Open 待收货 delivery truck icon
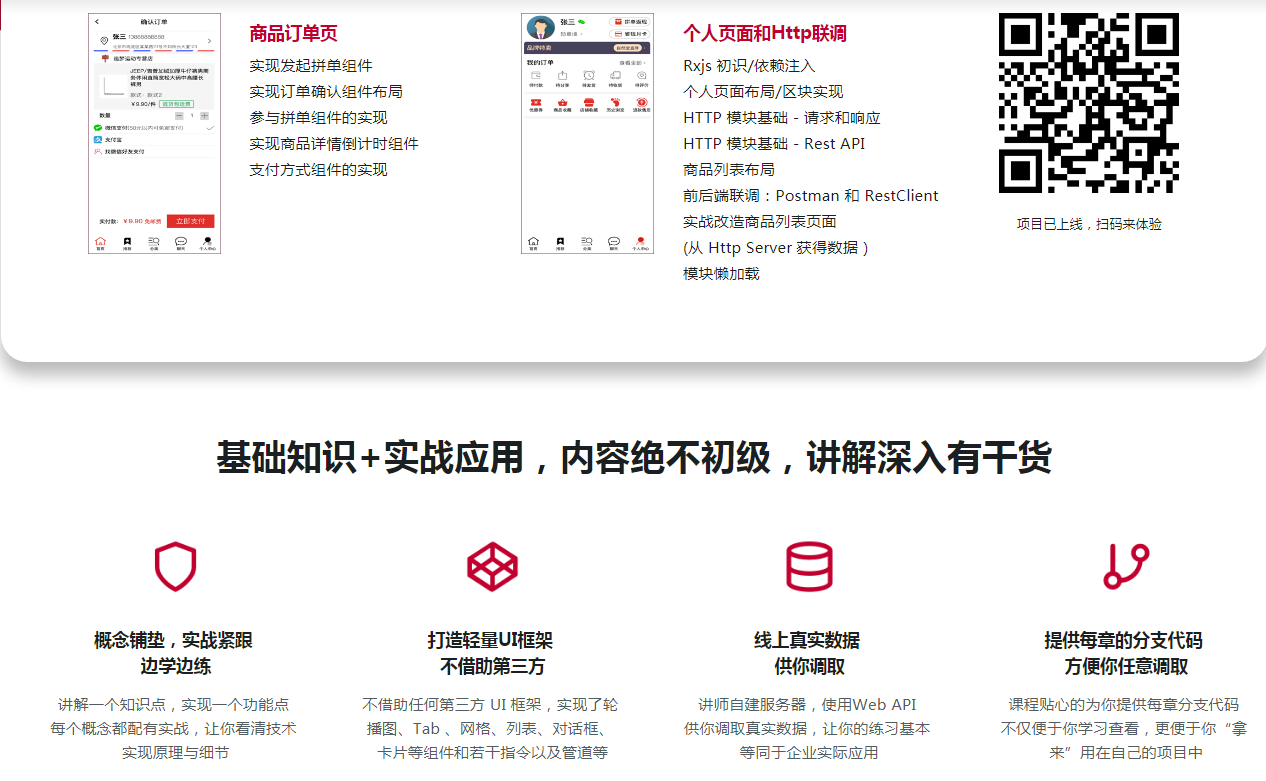Screen dimensions: 1266x781 coord(615,76)
